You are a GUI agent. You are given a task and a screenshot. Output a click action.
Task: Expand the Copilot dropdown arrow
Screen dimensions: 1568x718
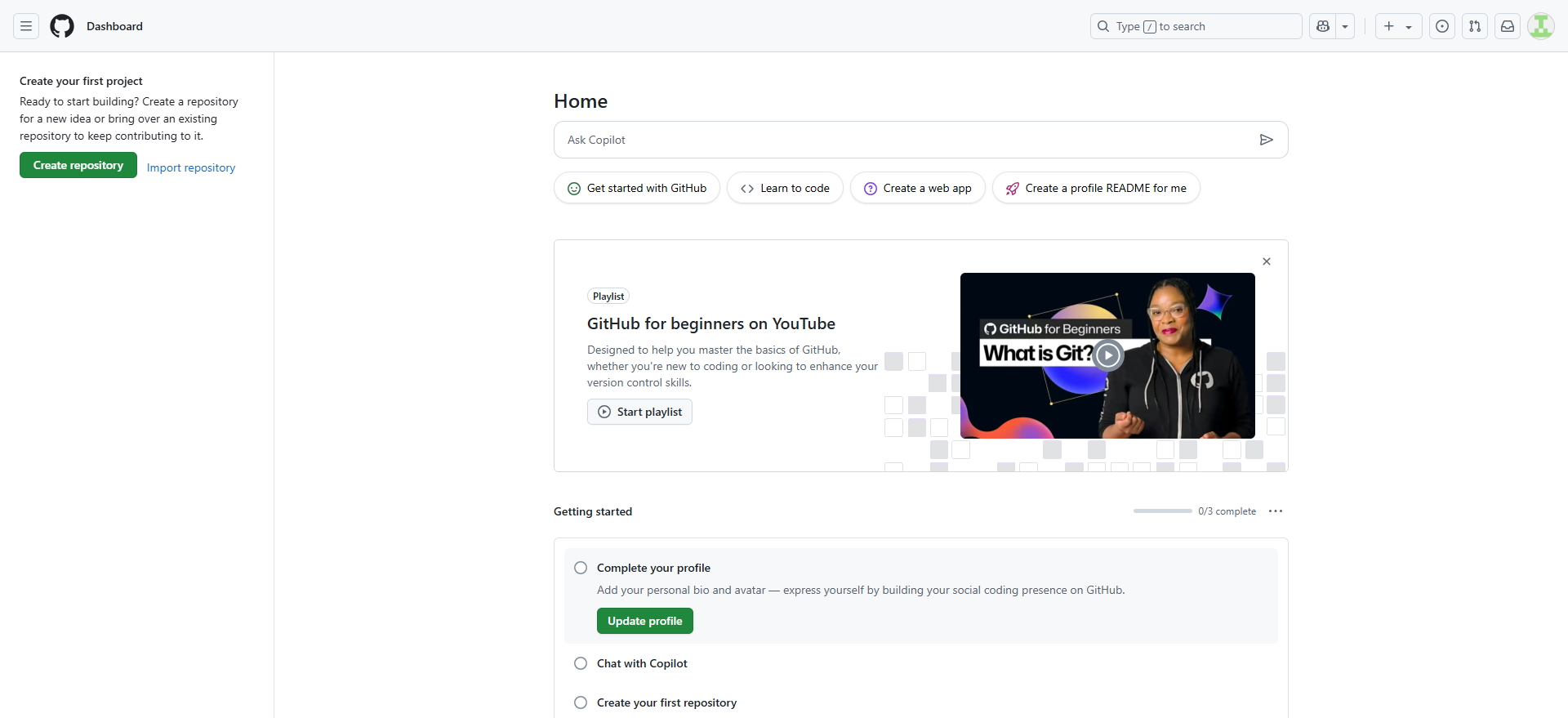tap(1345, 26)
